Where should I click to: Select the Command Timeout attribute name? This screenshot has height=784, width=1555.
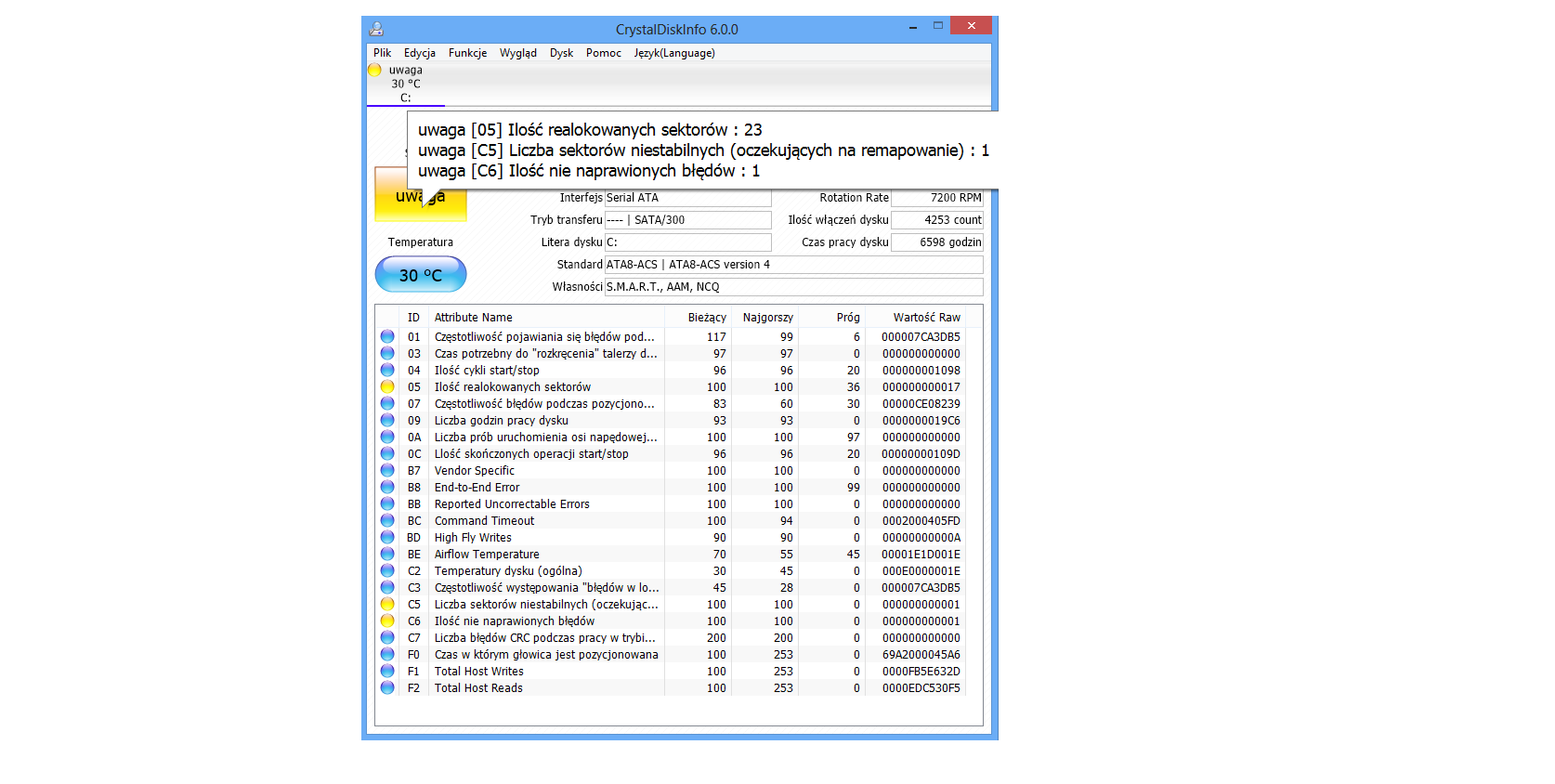pyautogui.click(x=484, y=521)
